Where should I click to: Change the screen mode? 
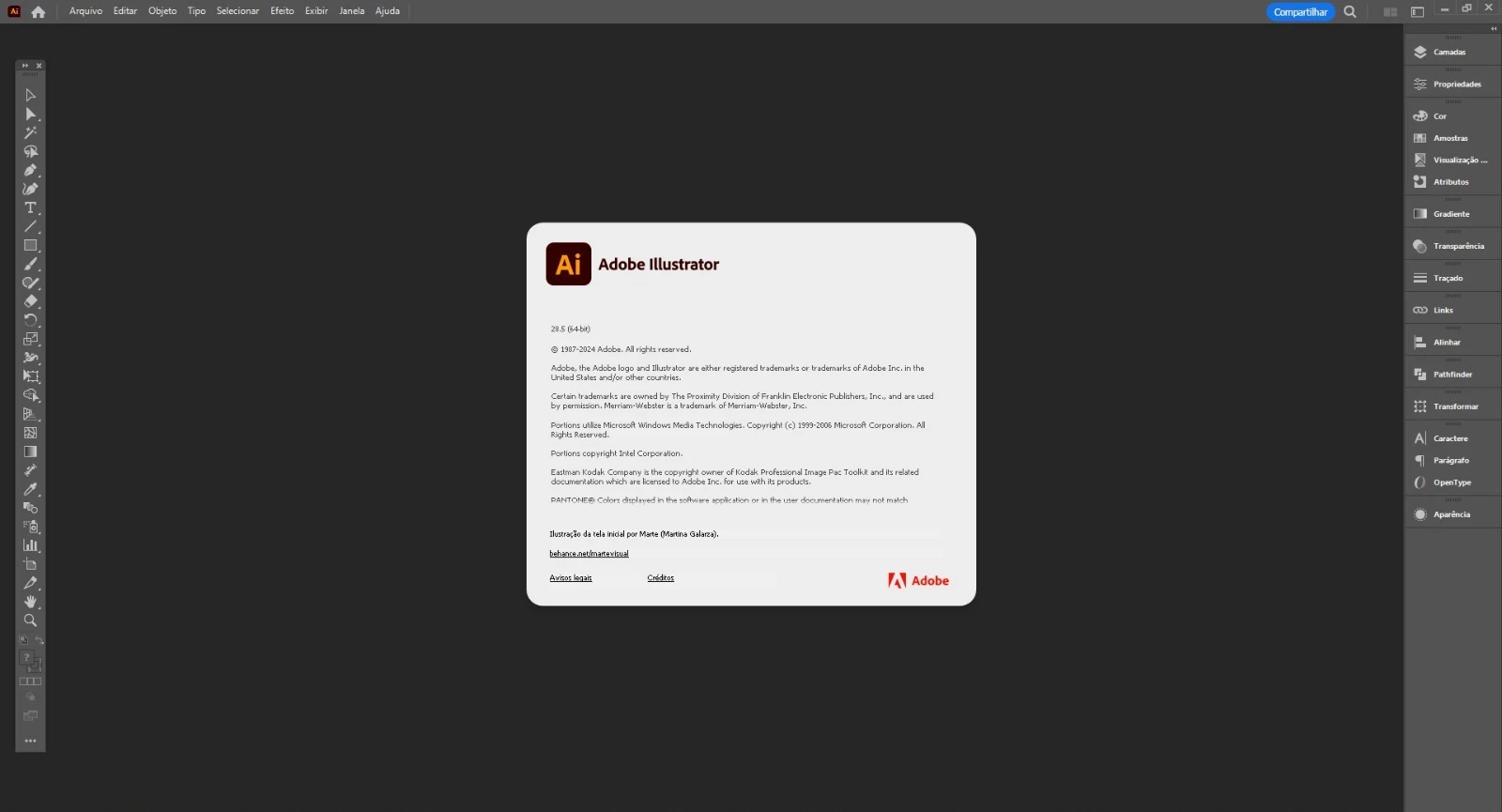30,716
